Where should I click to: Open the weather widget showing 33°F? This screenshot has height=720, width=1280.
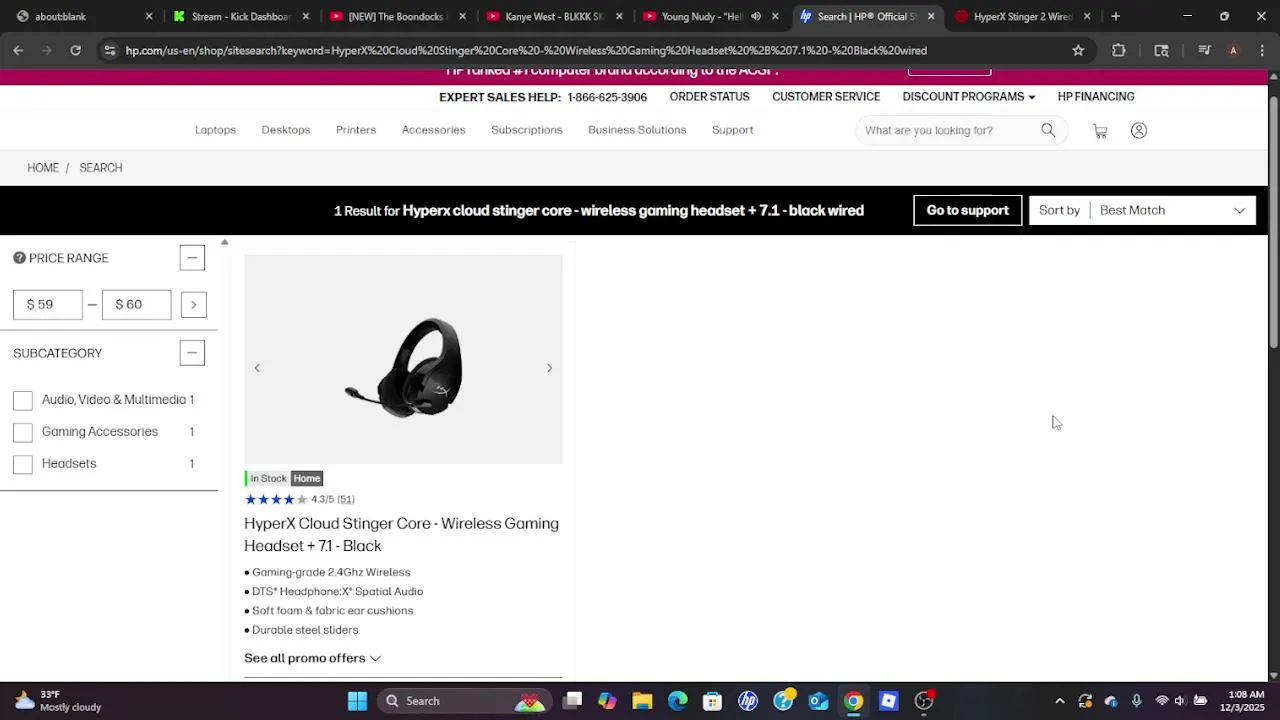click(58, 701)
